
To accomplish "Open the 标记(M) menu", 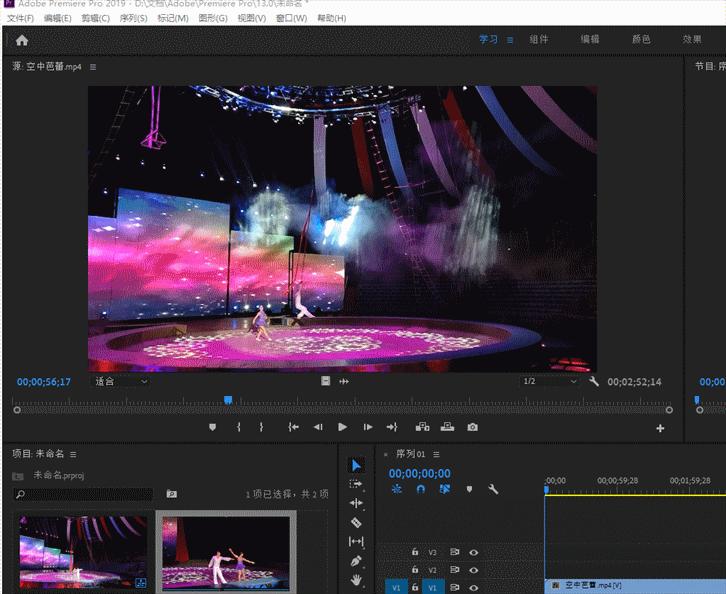I will coord(173,18).
